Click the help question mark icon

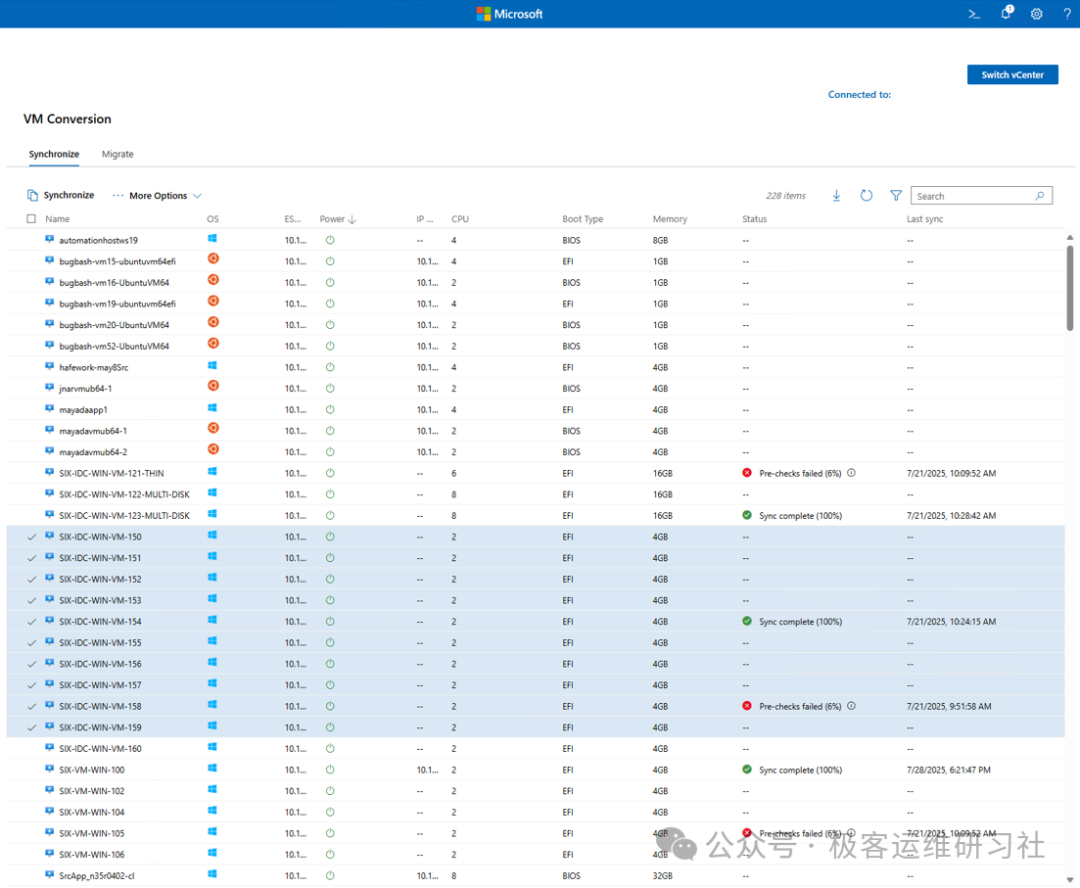tap(1066, 14)
